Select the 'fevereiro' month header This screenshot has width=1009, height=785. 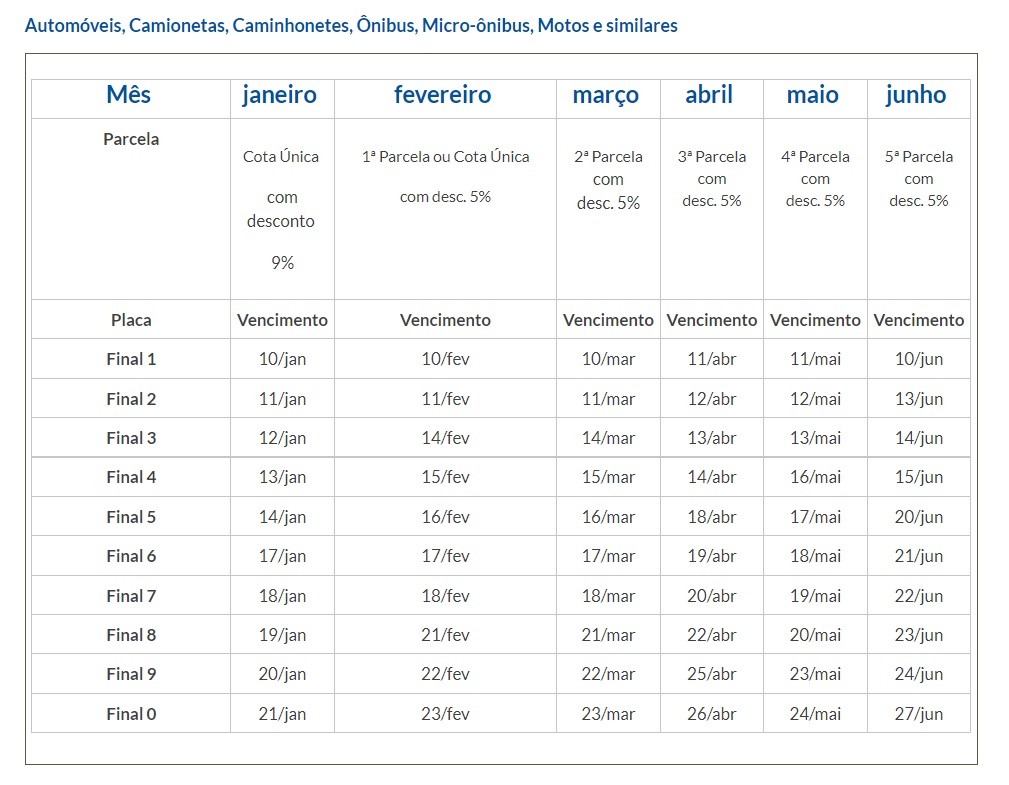tap(443, 95)
